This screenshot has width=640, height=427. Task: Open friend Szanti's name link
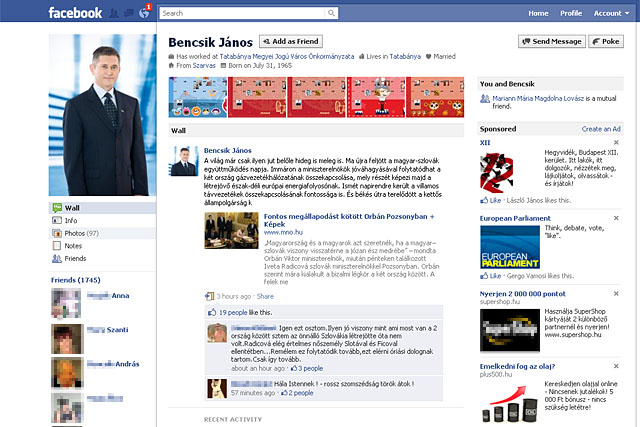tap(108, 329)
